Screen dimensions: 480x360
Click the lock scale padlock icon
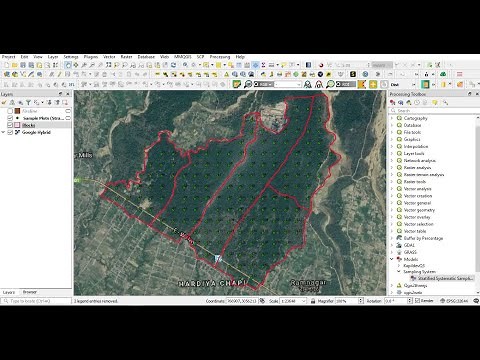pos(313,301)
